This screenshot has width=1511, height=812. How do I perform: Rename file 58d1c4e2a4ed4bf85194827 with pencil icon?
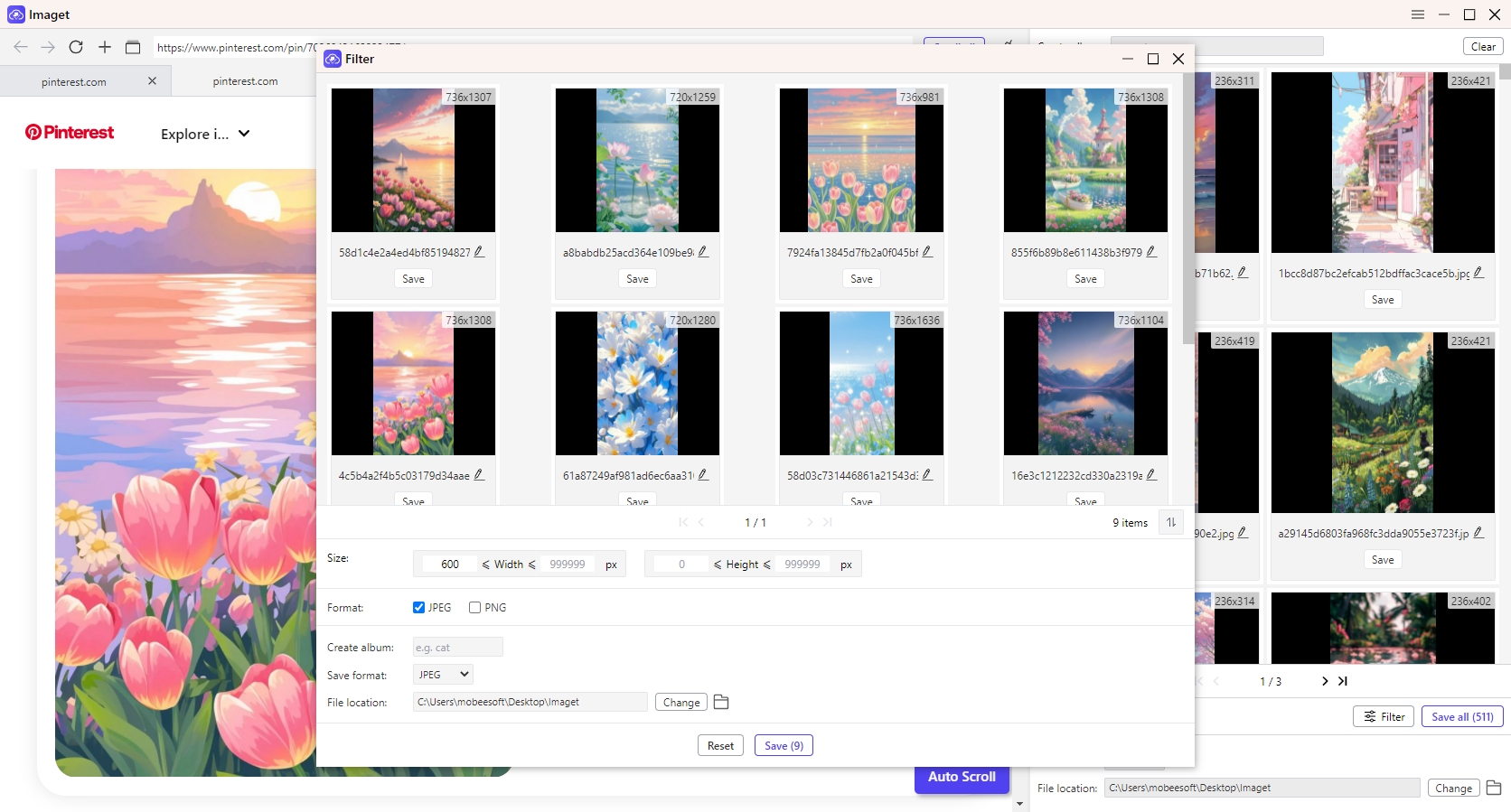(479, 252)
